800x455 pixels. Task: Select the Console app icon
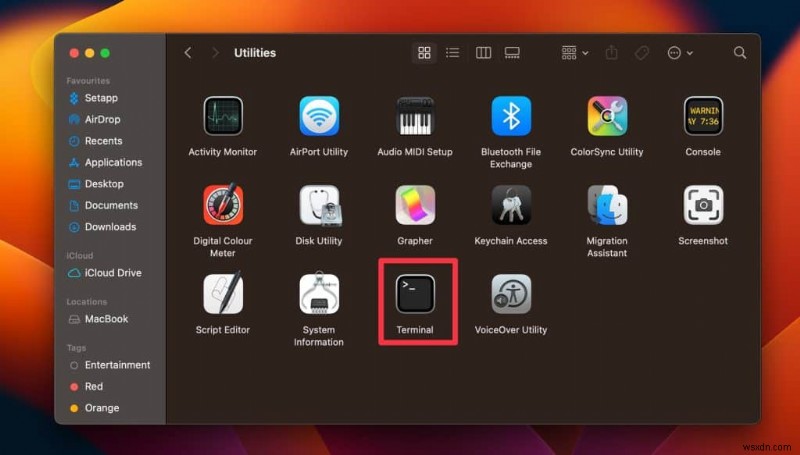[703, 116]
